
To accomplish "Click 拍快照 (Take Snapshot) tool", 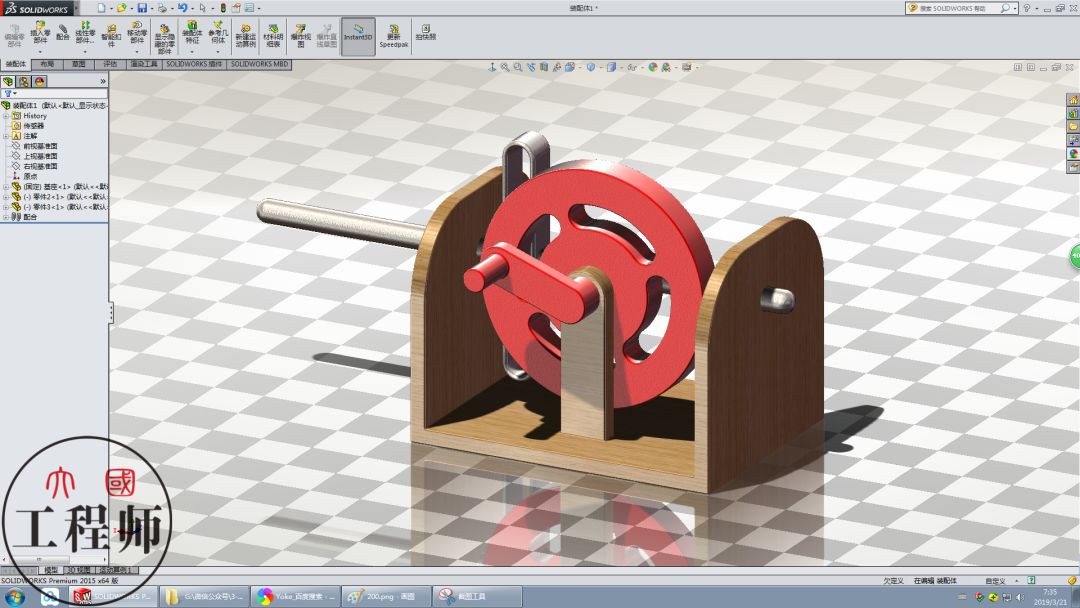I will (426, 32).
